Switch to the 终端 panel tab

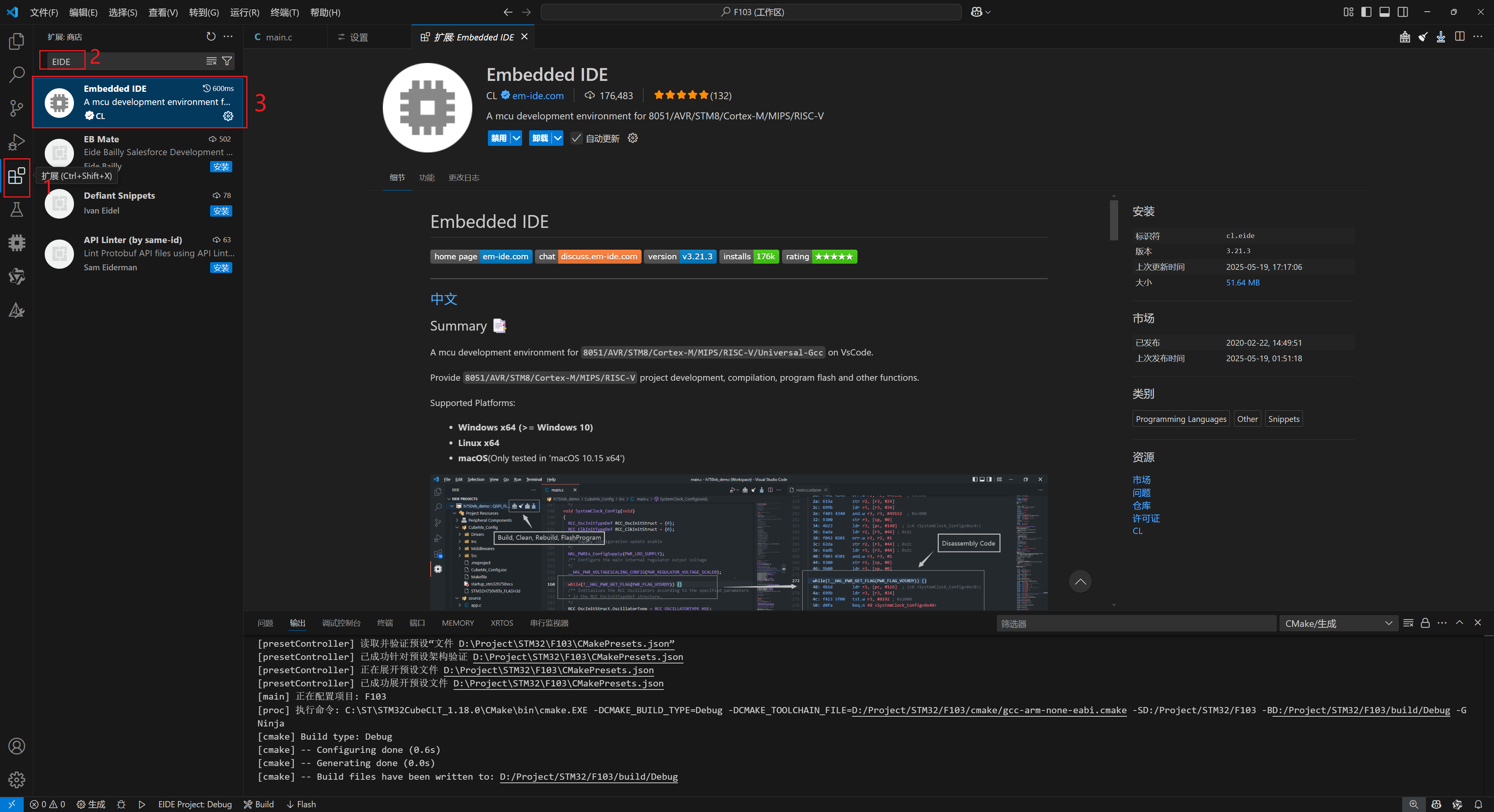click(384, 623)
